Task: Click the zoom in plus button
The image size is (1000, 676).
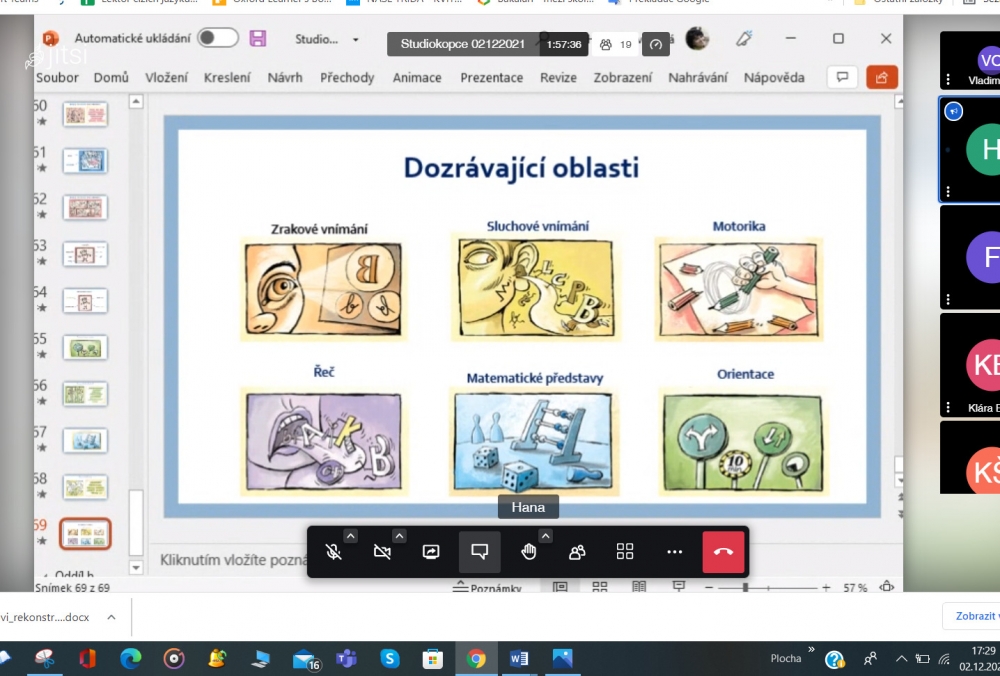Action: (826, 587)
